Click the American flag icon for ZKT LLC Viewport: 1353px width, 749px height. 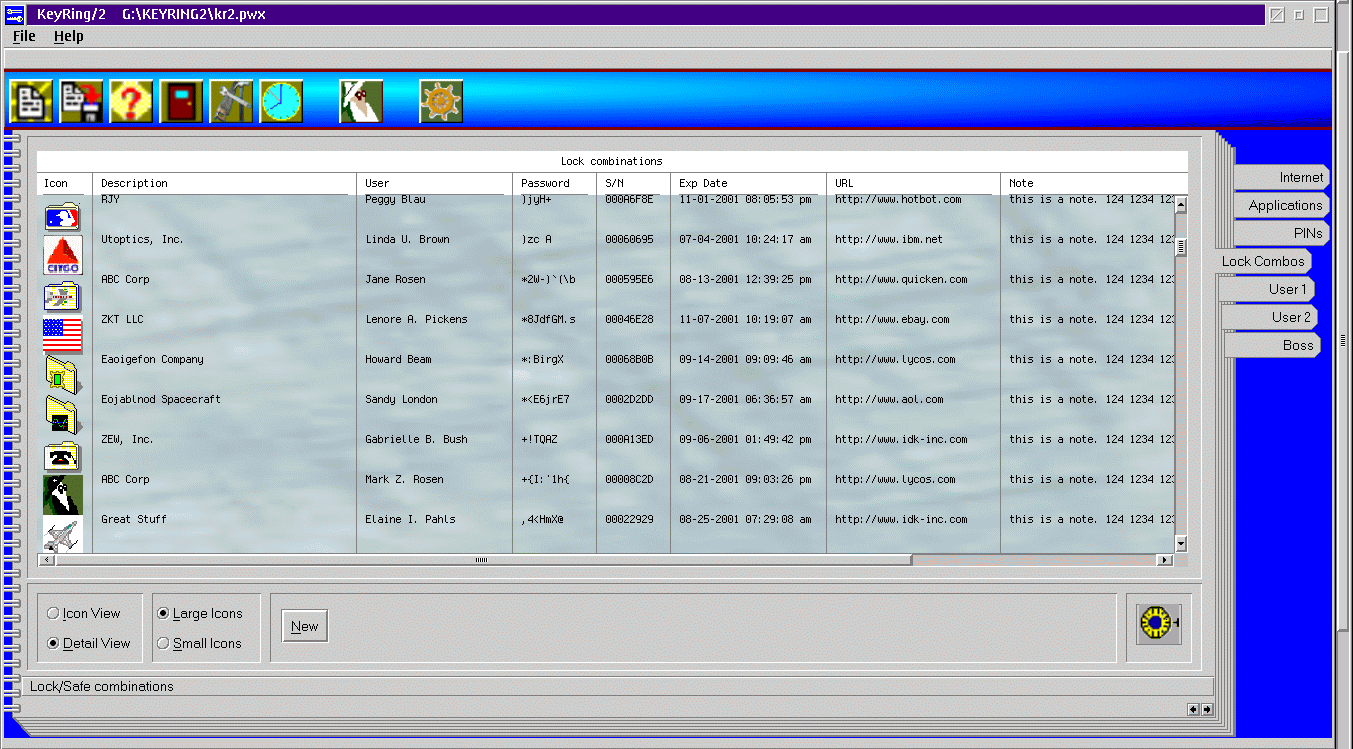[x=63, y=335]
